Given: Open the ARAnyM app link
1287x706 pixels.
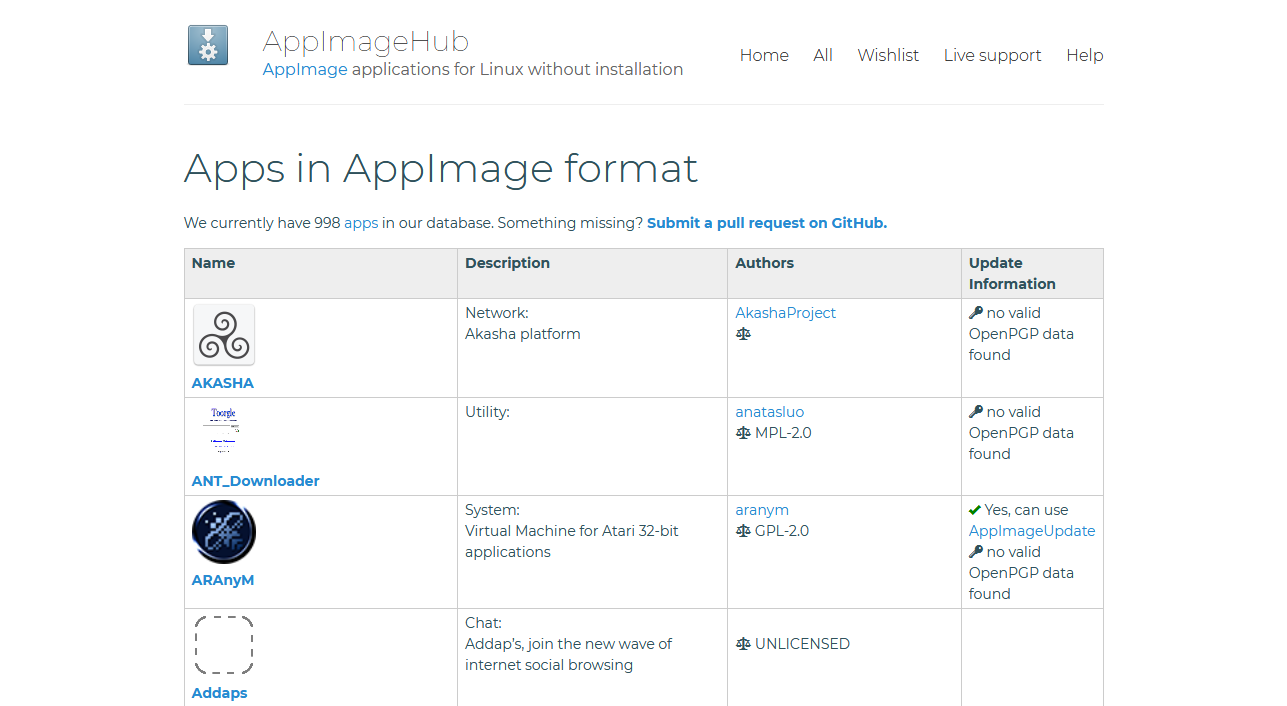Looking at the screenshot, I should pyautogui.click(x=223, y=580).
